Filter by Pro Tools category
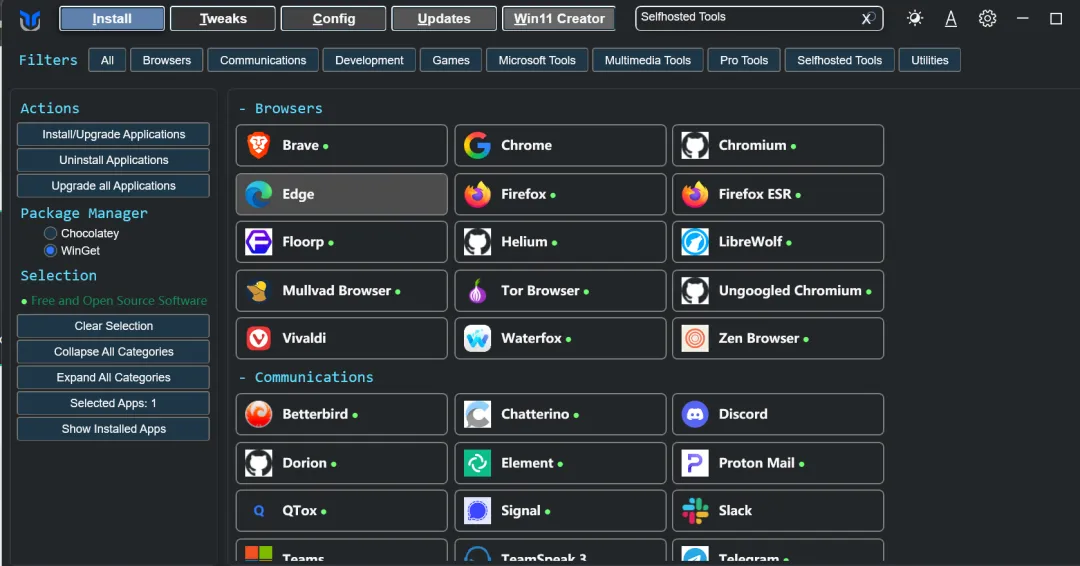The height and width of the screenshot is (566, 1080). [744, 60]
